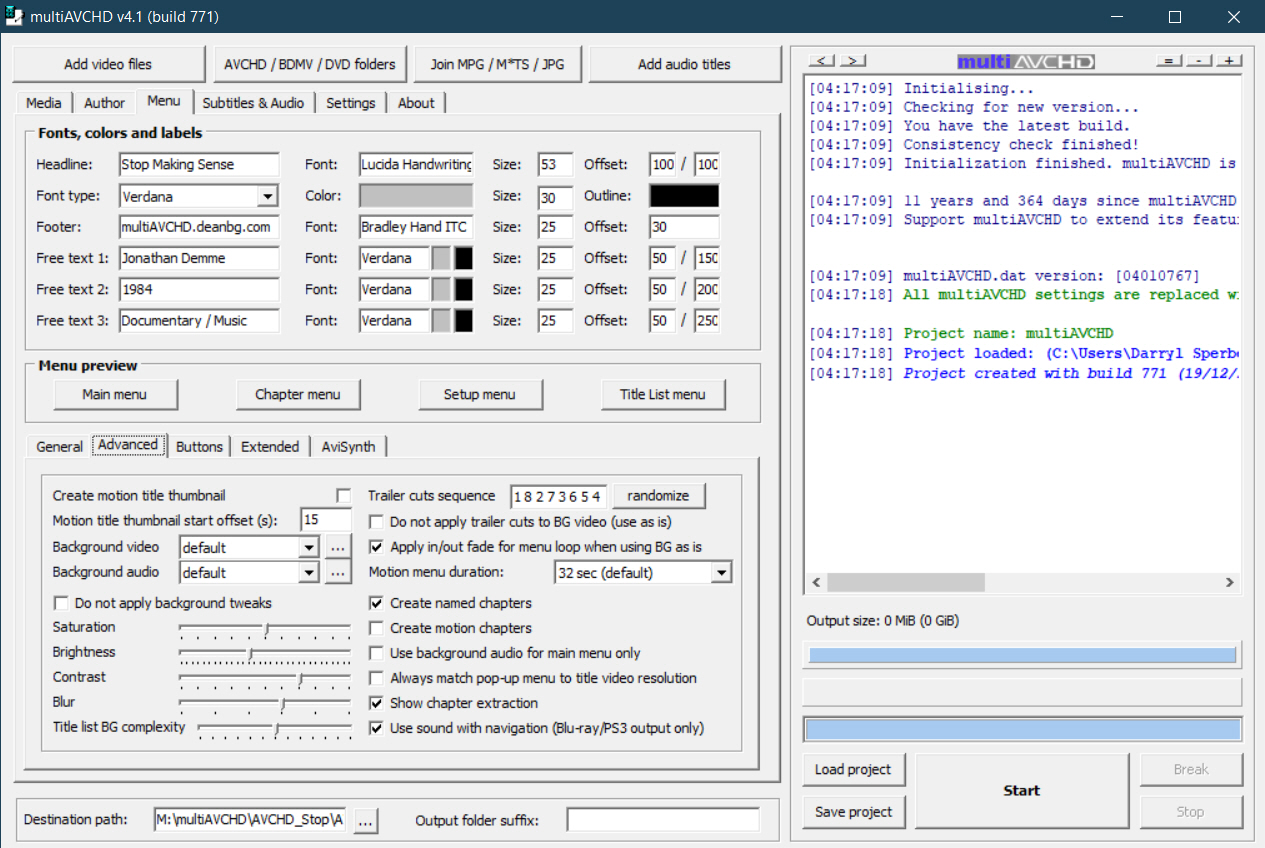Click the Start button
This screenshot has height=848, width=1265.
pos(1022,791)
